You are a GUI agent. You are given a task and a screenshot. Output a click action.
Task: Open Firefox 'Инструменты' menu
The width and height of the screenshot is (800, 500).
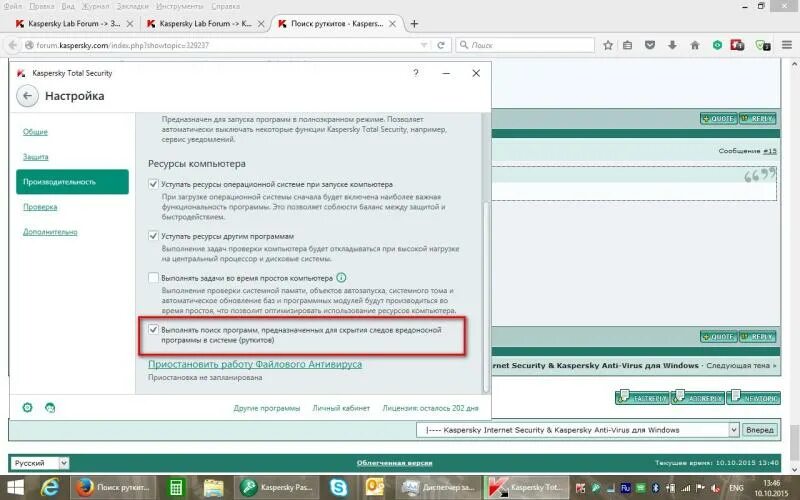180,6
